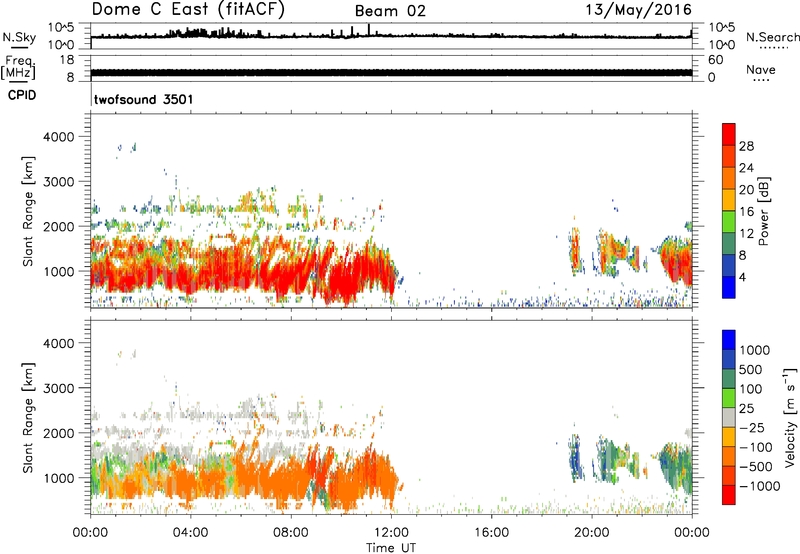The width and height of the screenshot is (800, 554).
Task: Select the "04:00" time axis label
Action: (190, 533)
